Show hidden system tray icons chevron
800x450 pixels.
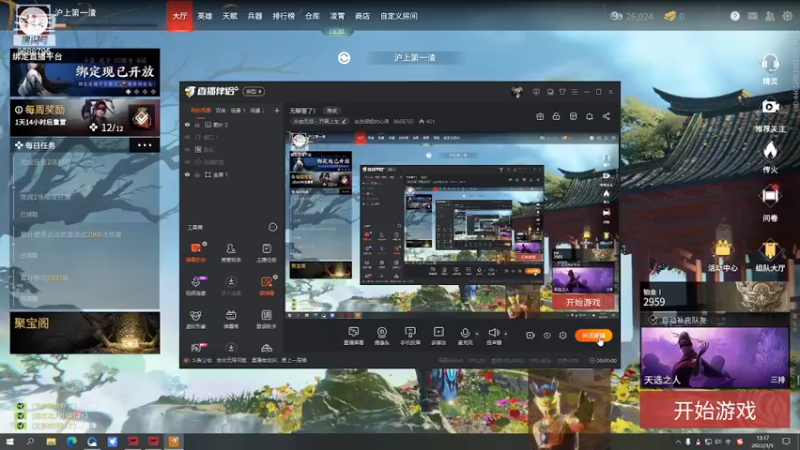[x=678, y=441]
